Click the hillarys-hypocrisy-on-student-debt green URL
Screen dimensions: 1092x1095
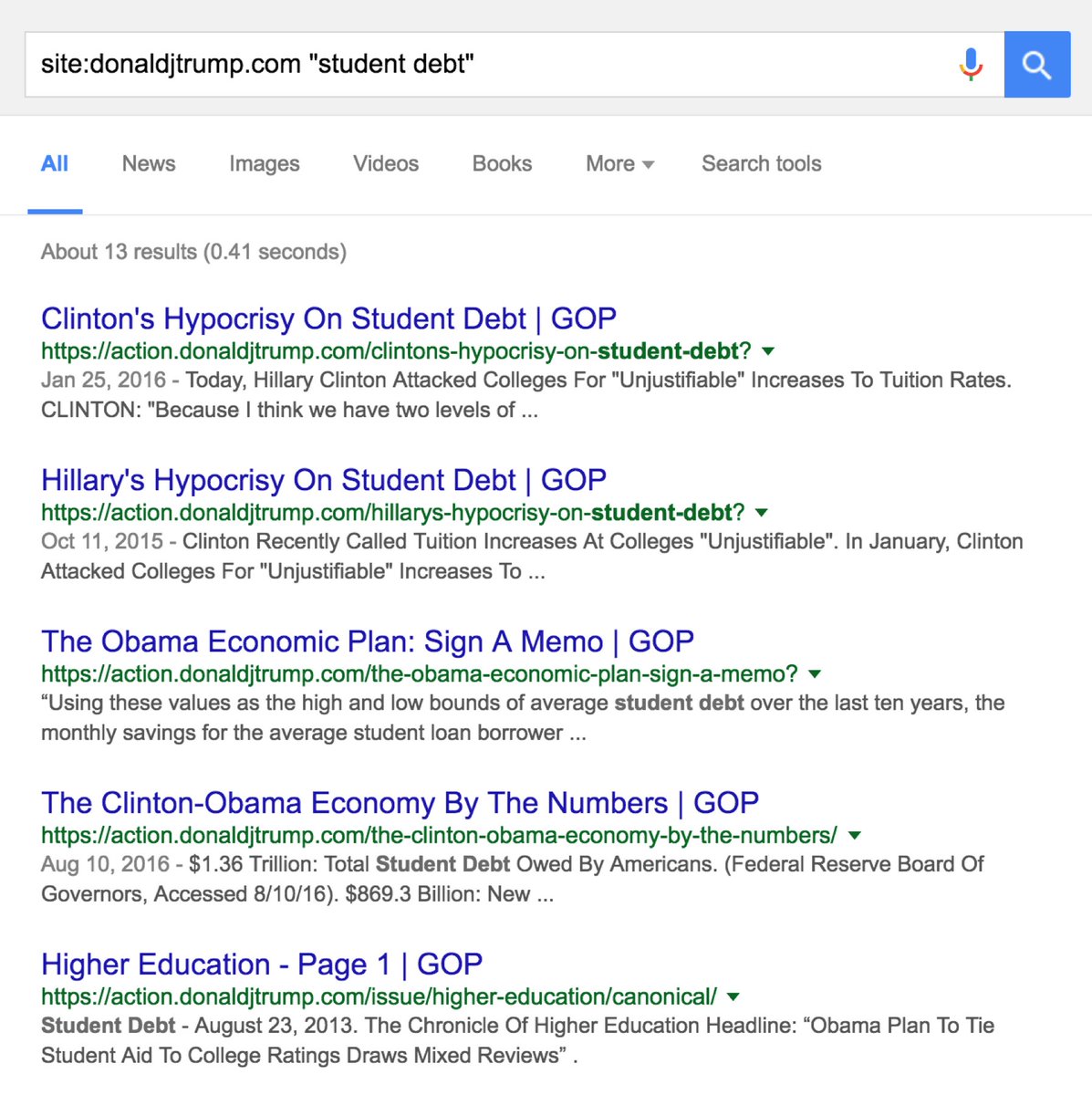pyautogui.click(x=393, y=513)
